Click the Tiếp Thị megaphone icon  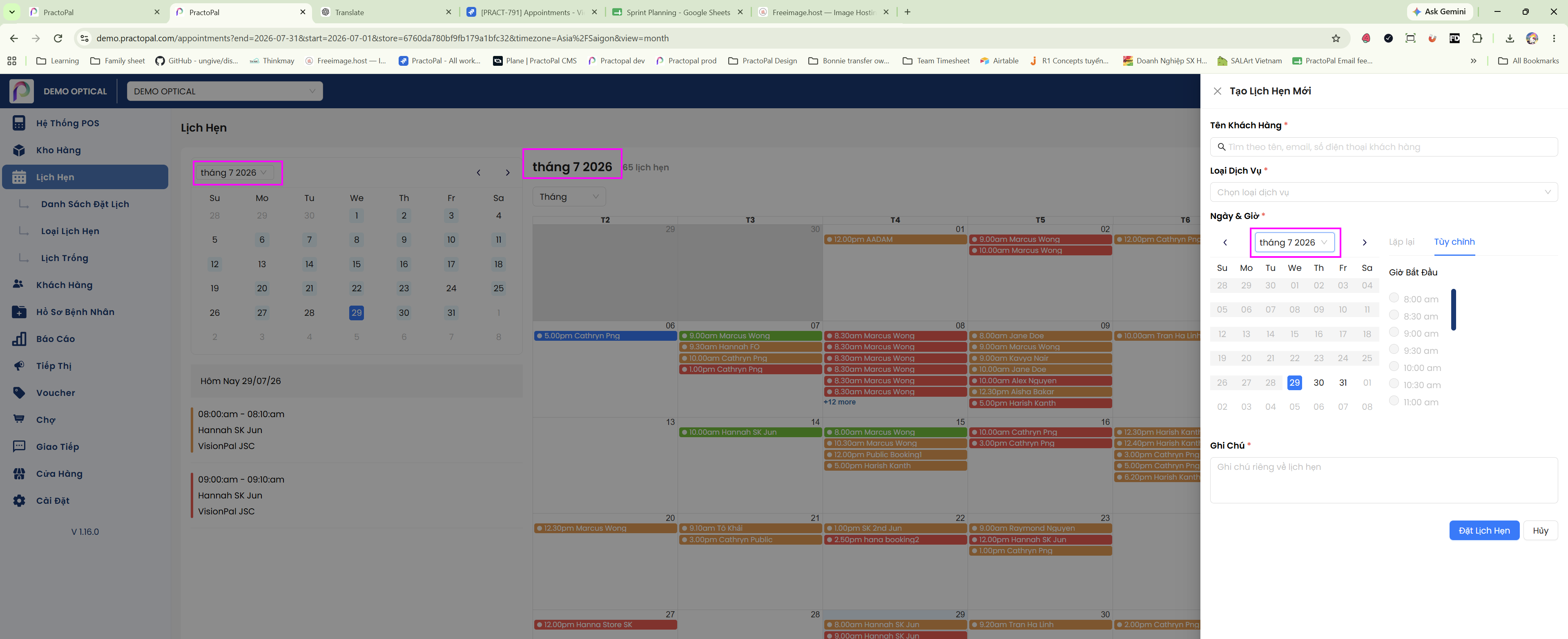point(19,366)
